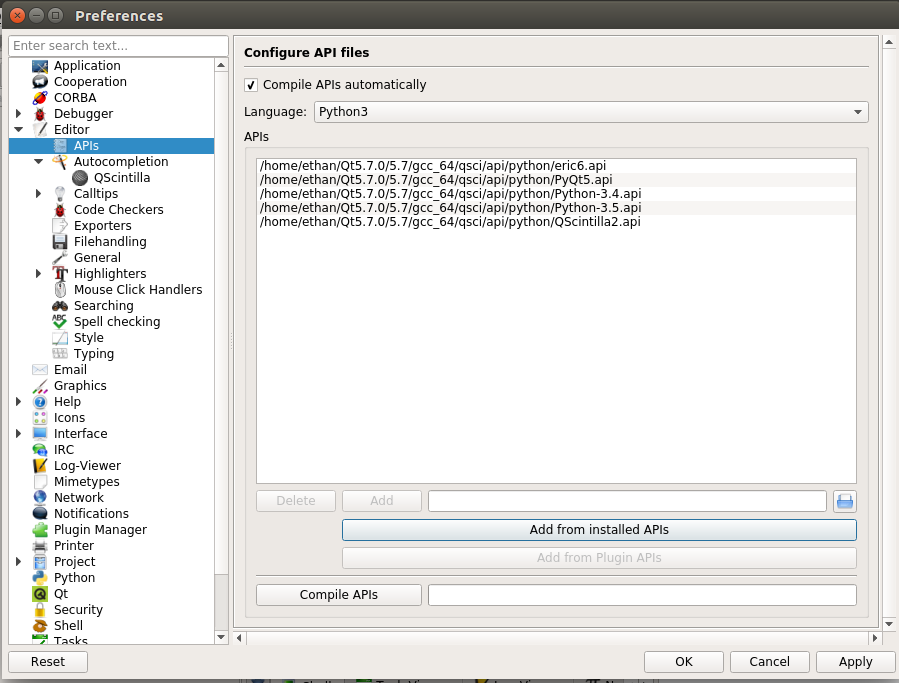Collapse the Editor tree section
The image size is (899, 683).
coord(19,130)
